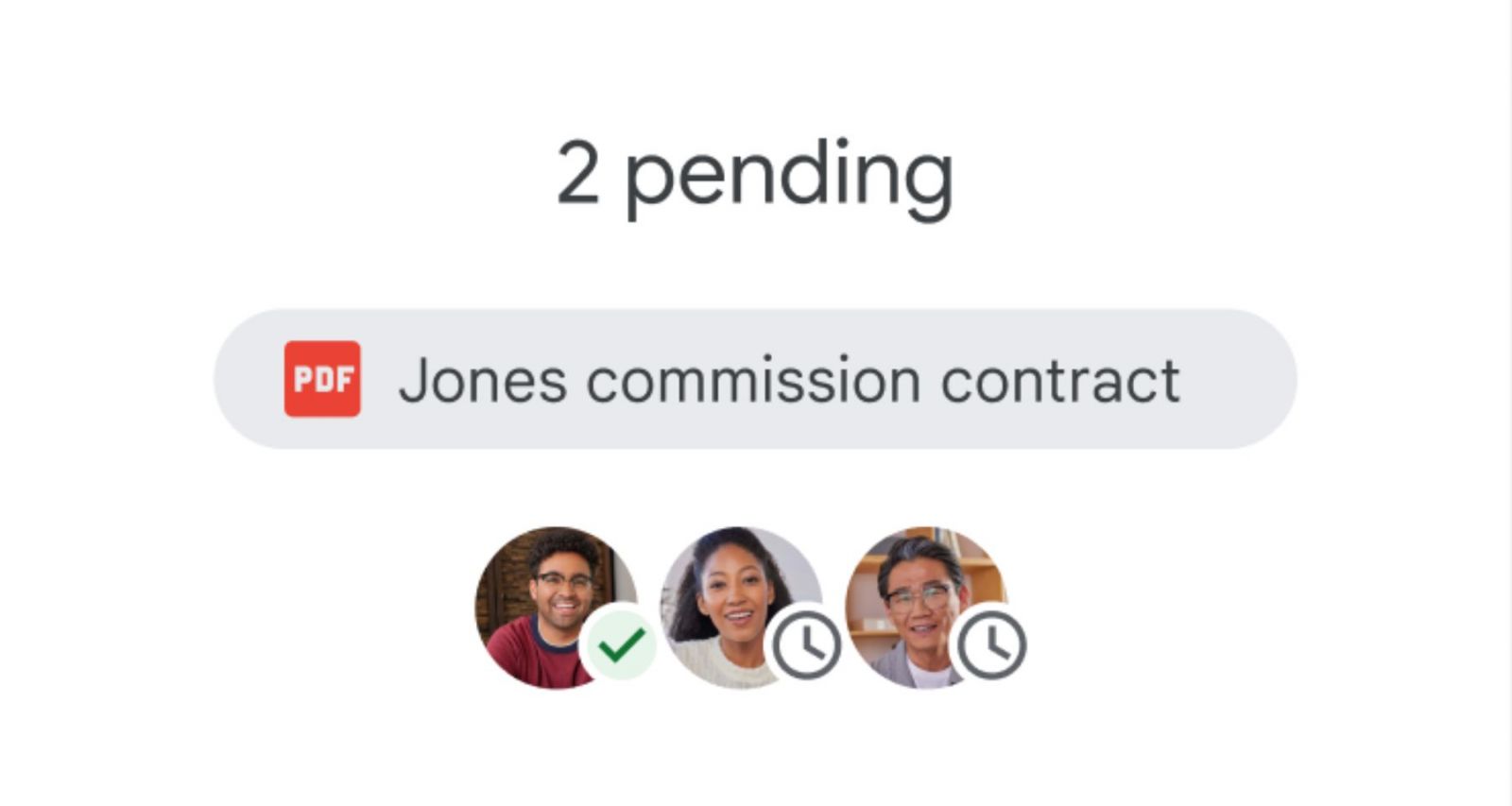The image size is (1512, 806).
Task: Select the avatar of gray-haired man with glasses
Action: (x=925, y=608)
